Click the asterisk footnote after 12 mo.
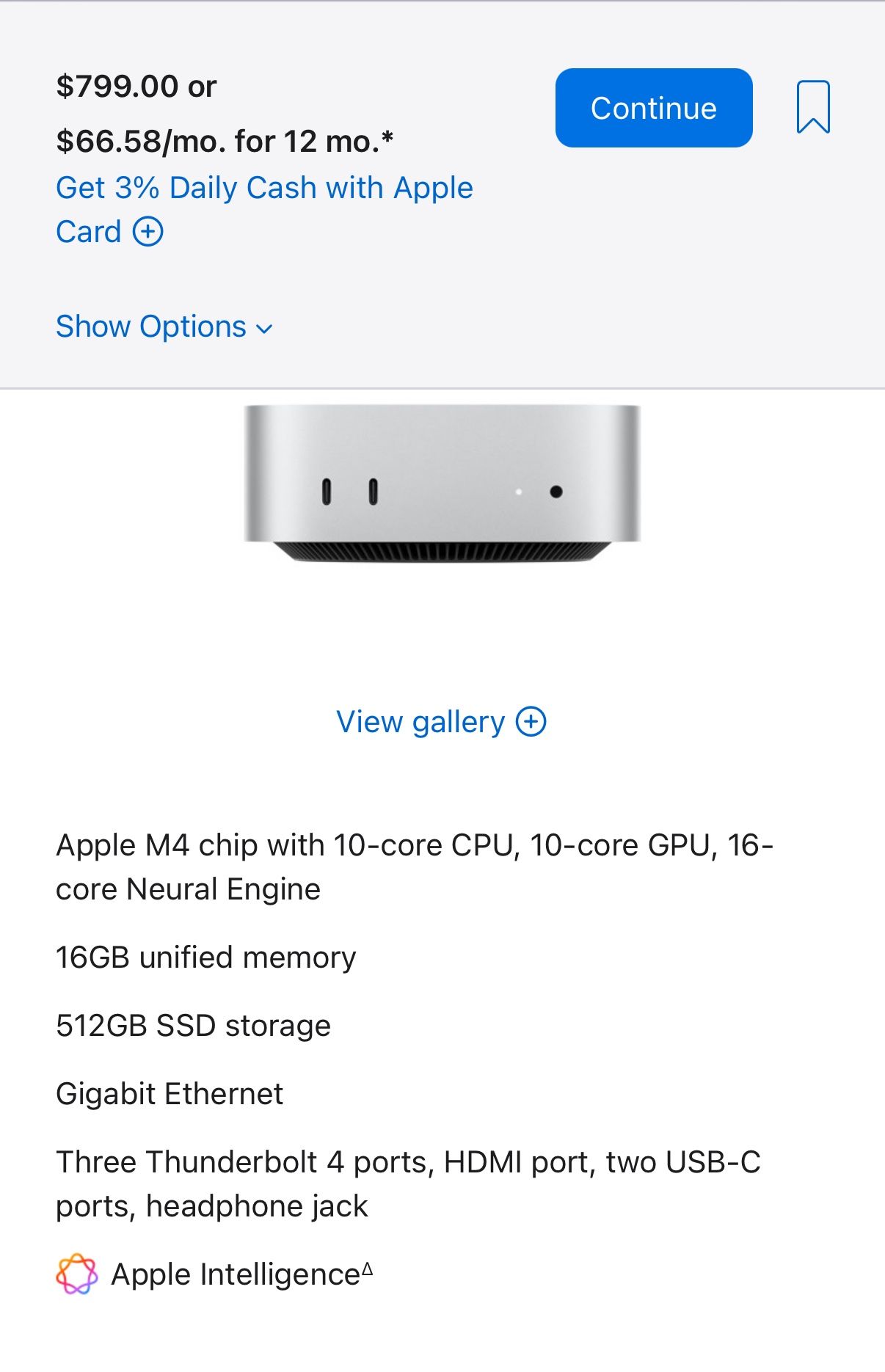This screenshot has width=885, height=1372. (x=387, y=137)
